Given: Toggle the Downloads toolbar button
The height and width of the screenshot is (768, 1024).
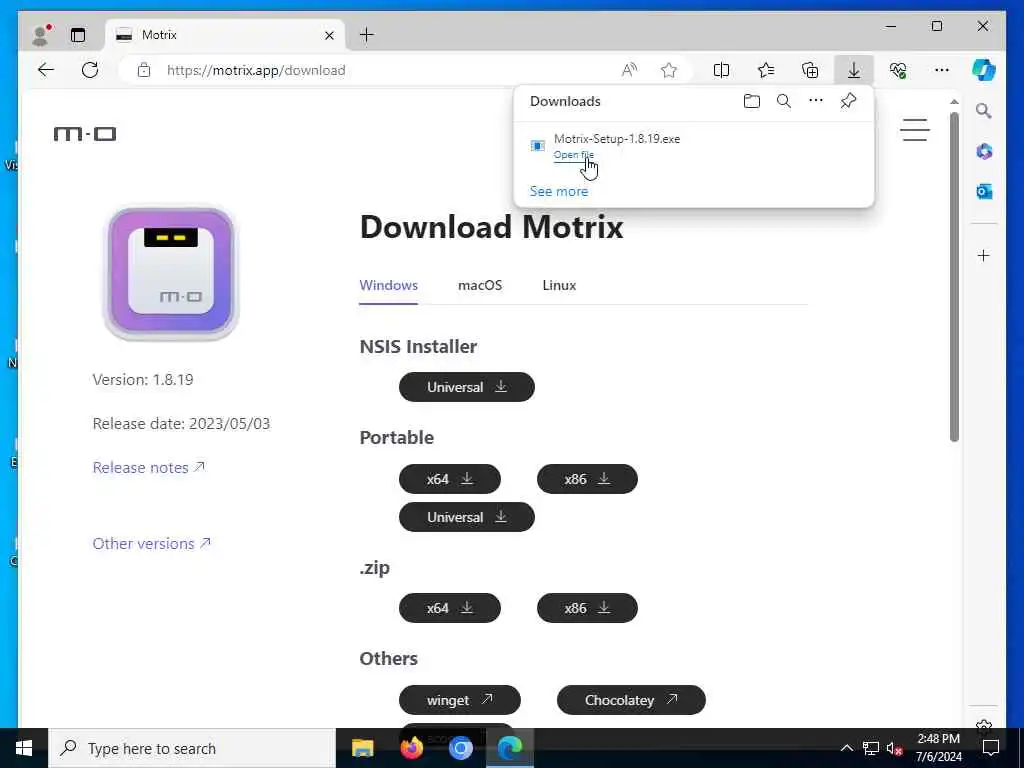Looking at the screenshot, I should tap(854, 70).
